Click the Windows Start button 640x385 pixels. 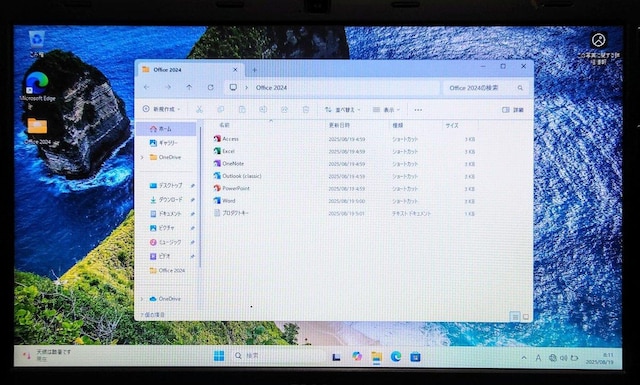(x=219, y=356)
